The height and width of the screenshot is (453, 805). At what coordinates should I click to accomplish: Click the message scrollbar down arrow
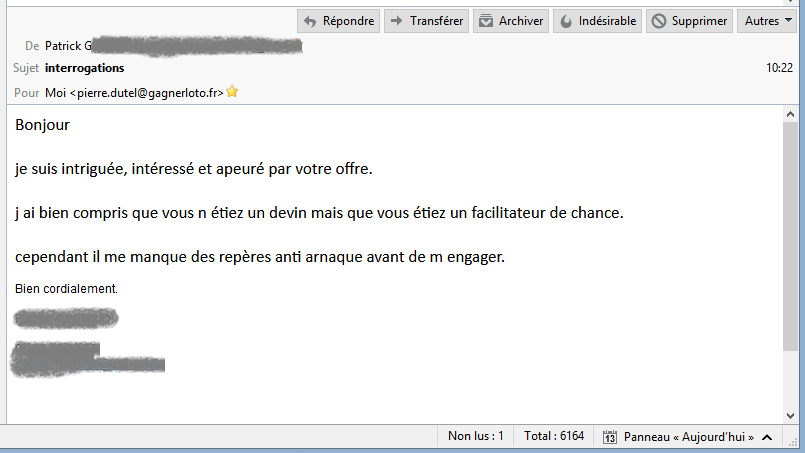[791, 416]
